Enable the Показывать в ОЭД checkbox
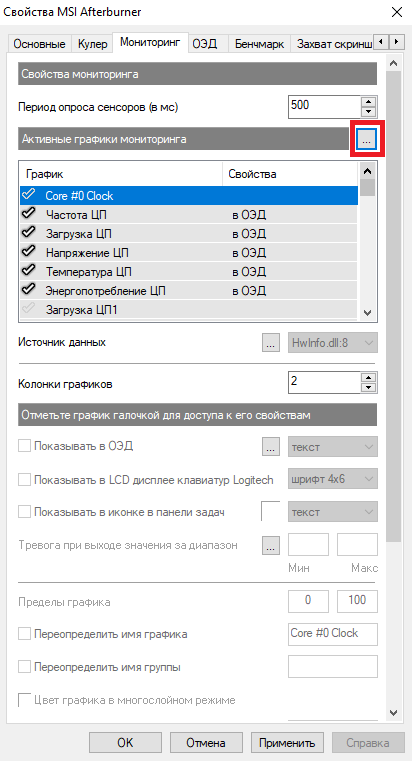 [x=24, y=446]
